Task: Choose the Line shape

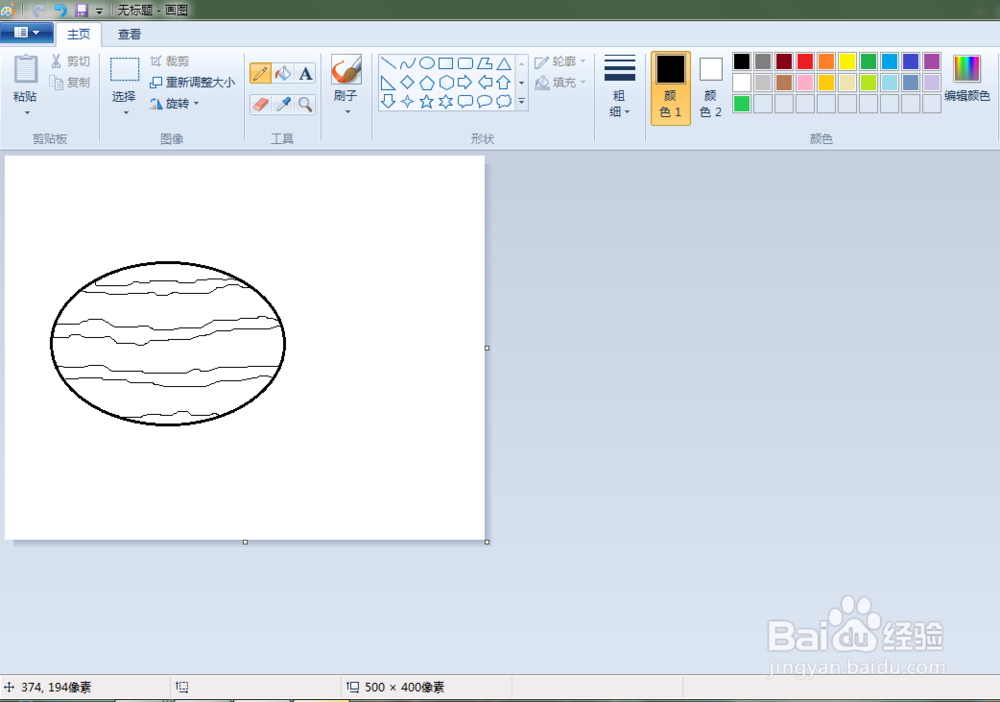Action: [388, 63]
